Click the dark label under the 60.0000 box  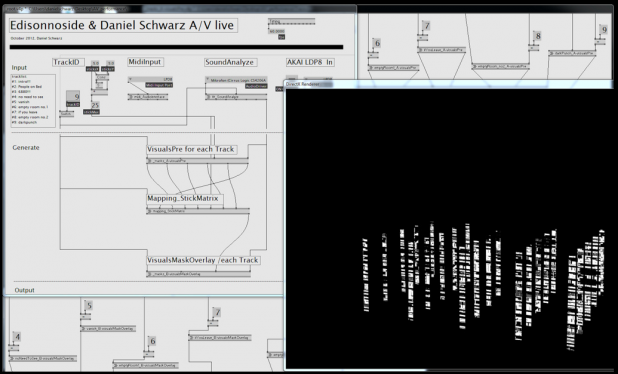pos(281,37)
